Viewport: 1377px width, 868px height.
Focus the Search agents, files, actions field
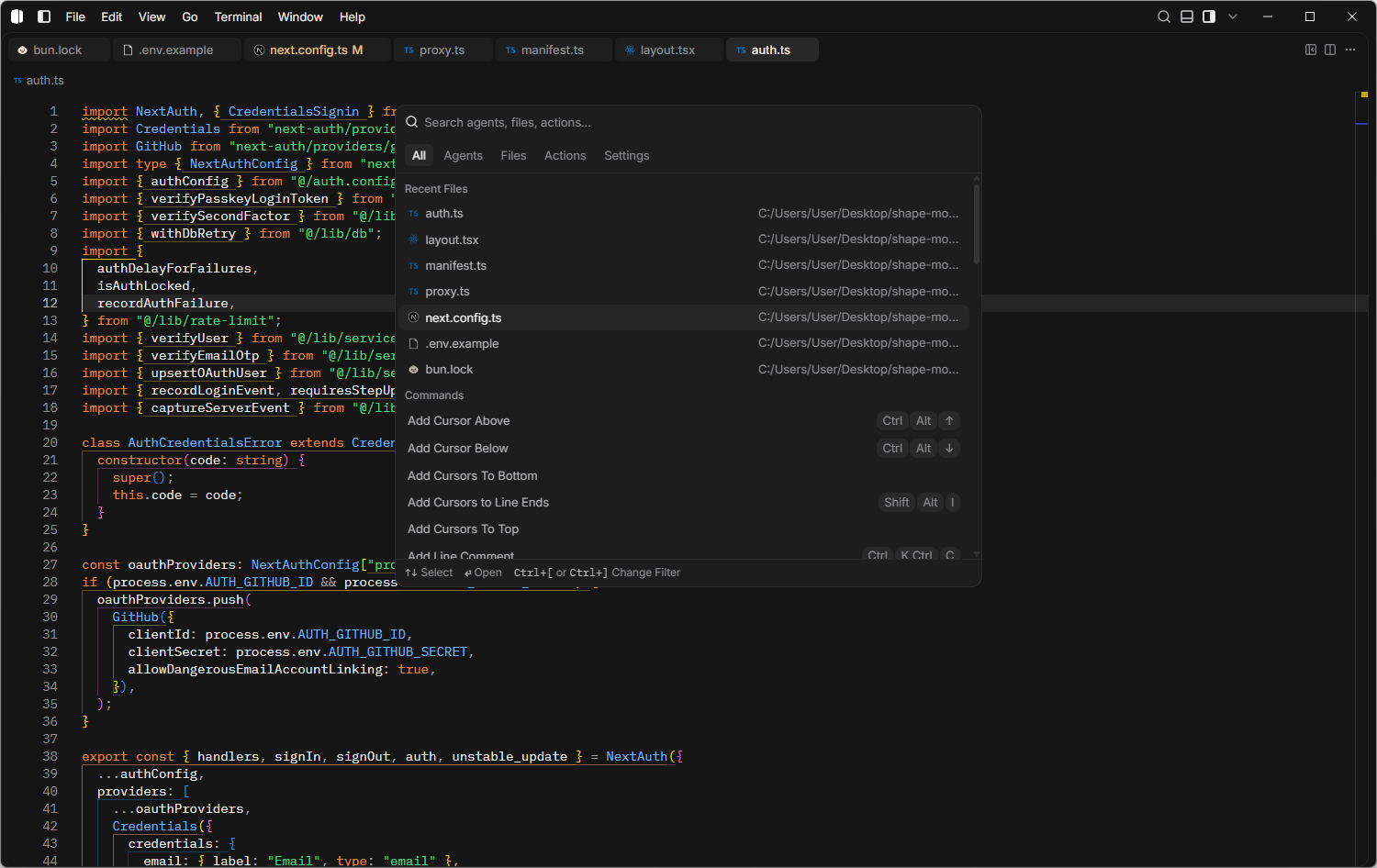point(688,122)
